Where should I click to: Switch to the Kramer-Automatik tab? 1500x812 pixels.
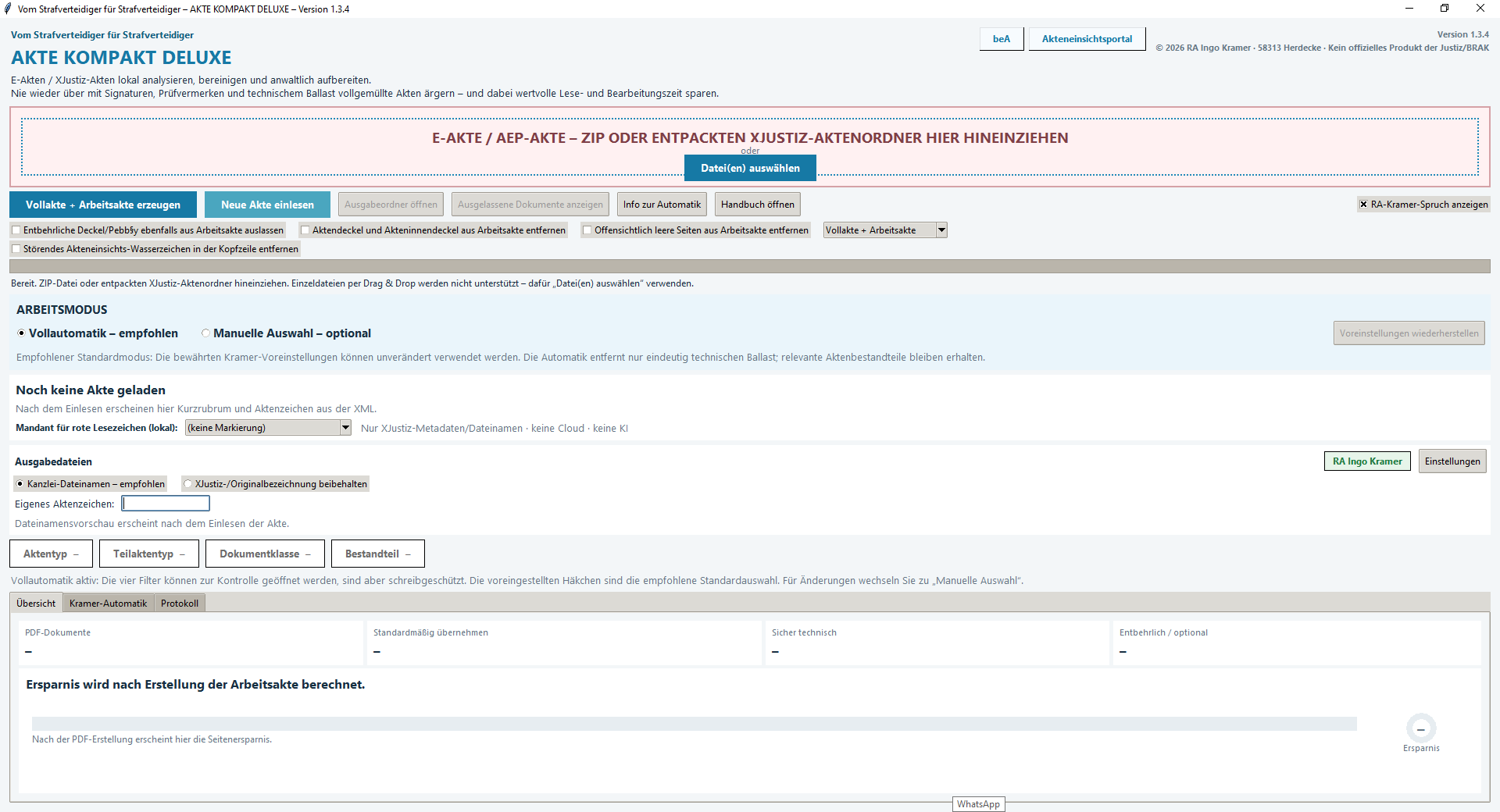[108, 604]
